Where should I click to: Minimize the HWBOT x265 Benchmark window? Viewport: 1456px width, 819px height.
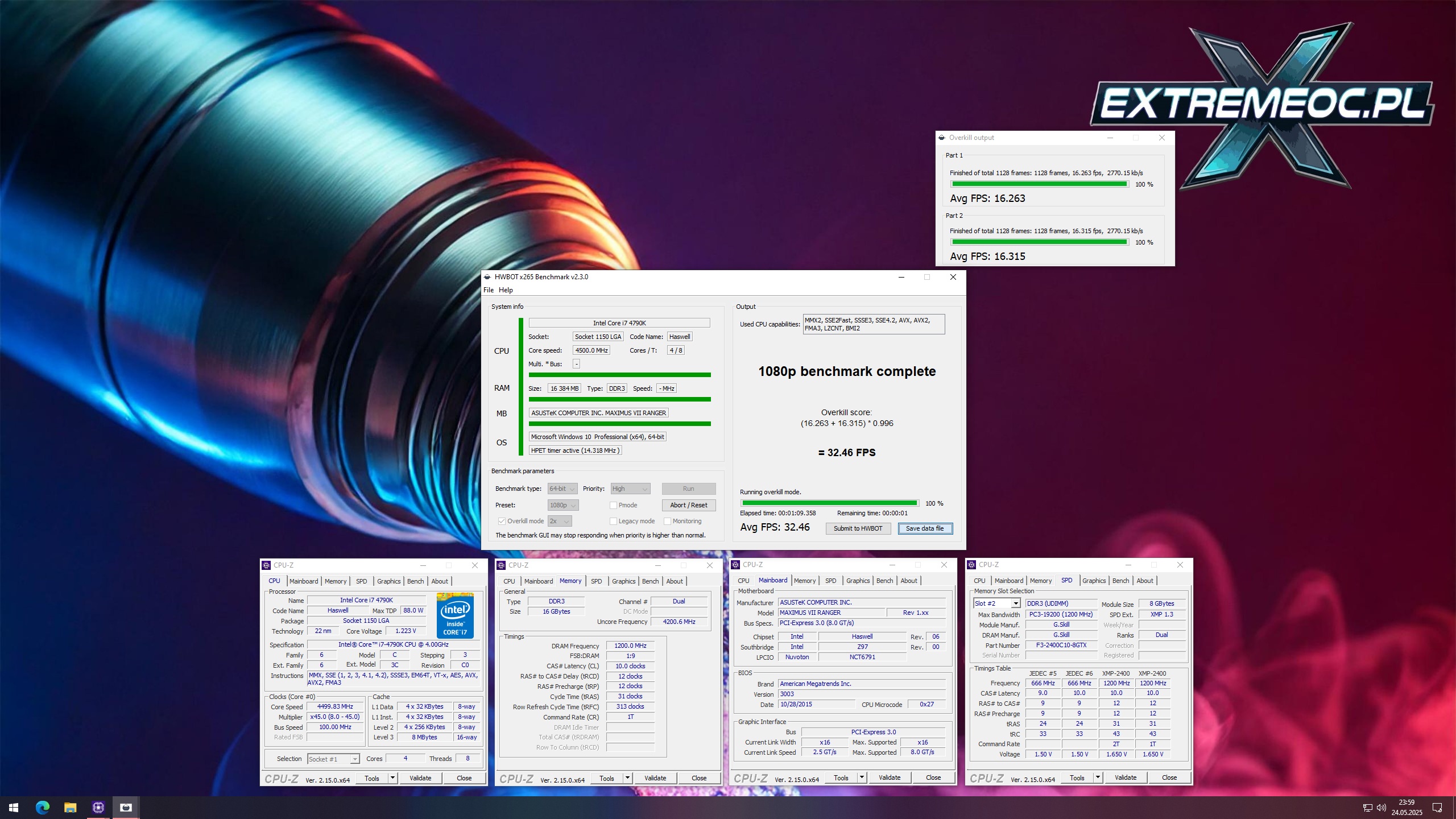point(901,277)
